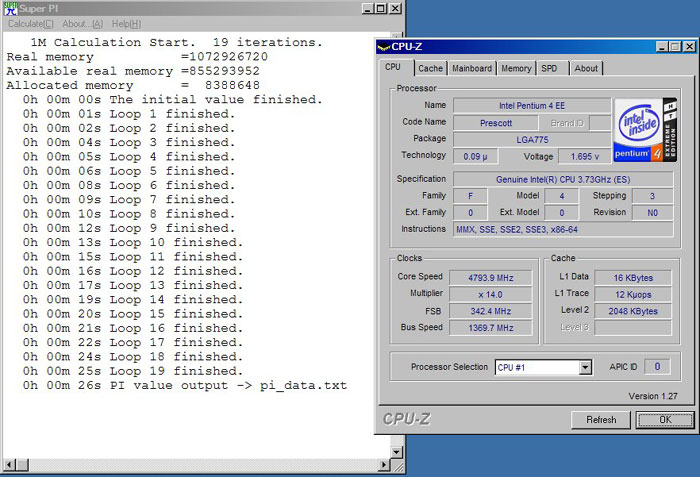700x477 pixels.
Task: Click the Voltage value 1.695 v
Action: pos(584,156)
